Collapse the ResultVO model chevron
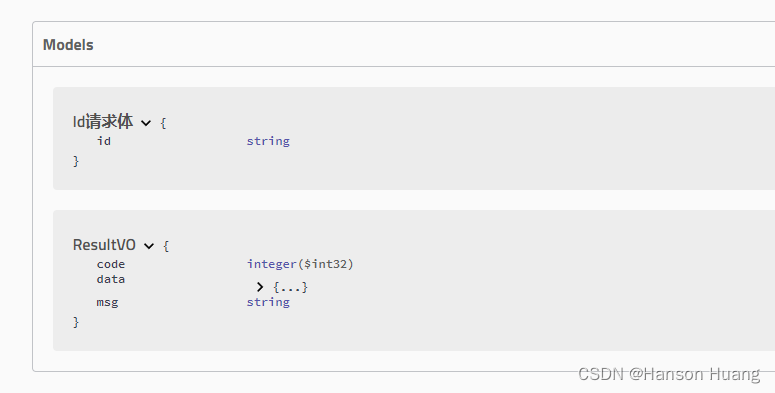Screen dimensions: 775x393 point(149,246)
